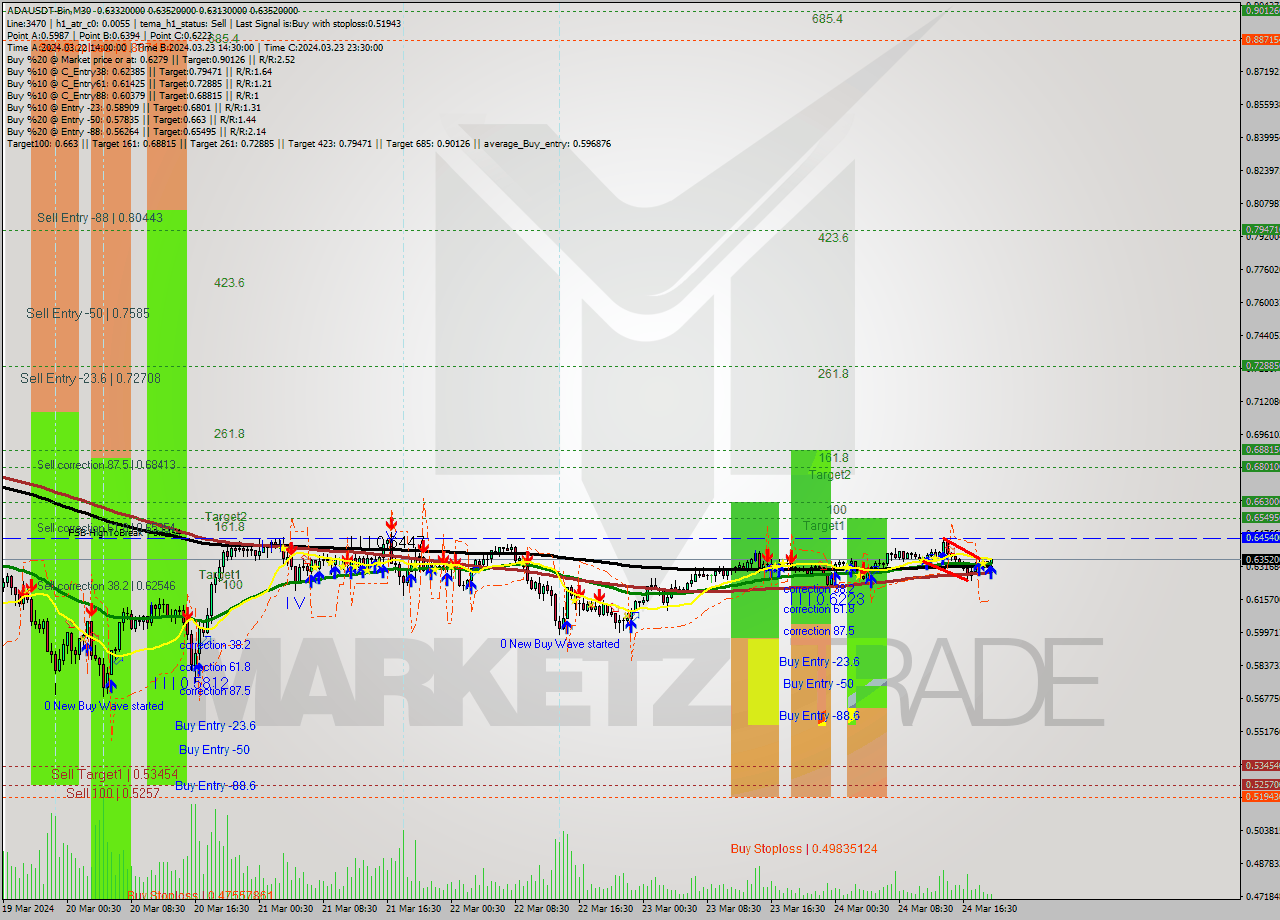Click the 'correction 87.5' label above Buy Entry -23.6 on right
Viewport: 1280px width, 920px height.
pos(819,631)
